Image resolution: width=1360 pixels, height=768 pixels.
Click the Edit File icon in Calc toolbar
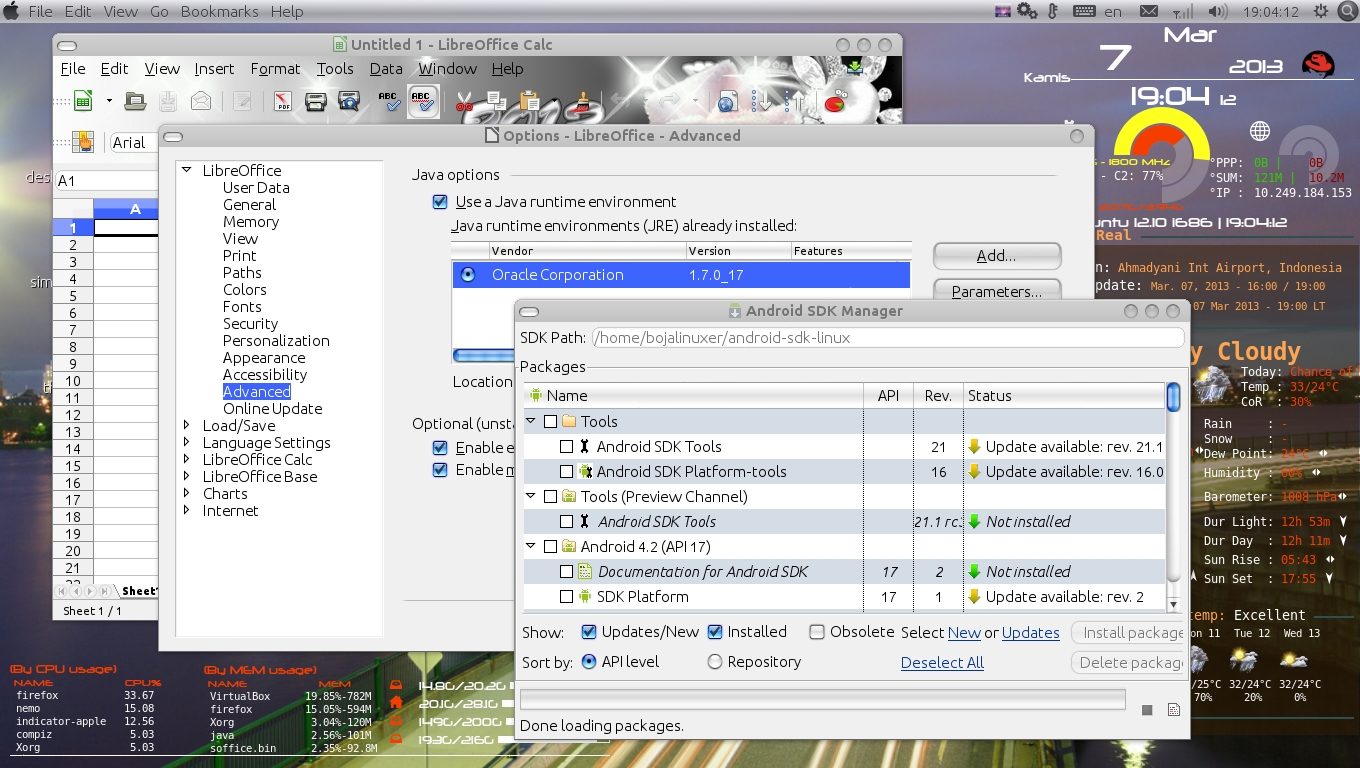tap(241, 101)
